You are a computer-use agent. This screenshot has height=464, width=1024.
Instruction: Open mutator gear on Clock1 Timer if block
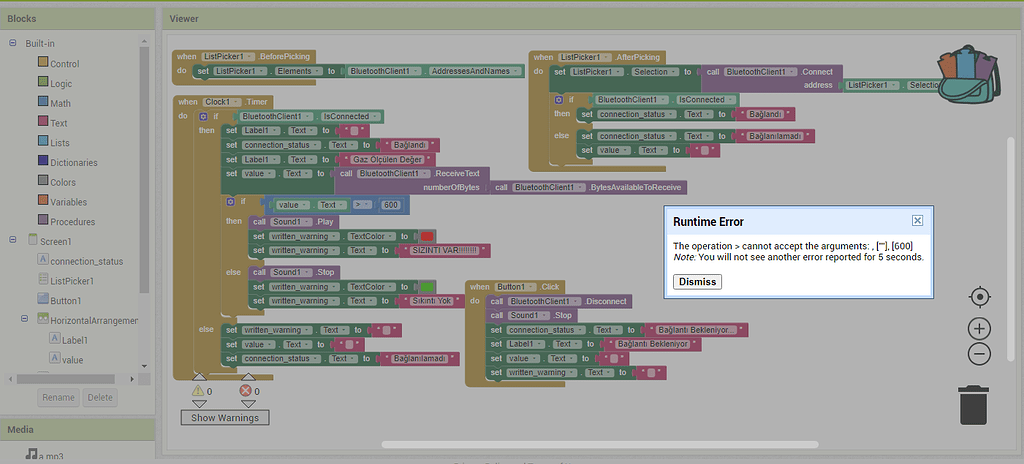(x=203, y=117)
